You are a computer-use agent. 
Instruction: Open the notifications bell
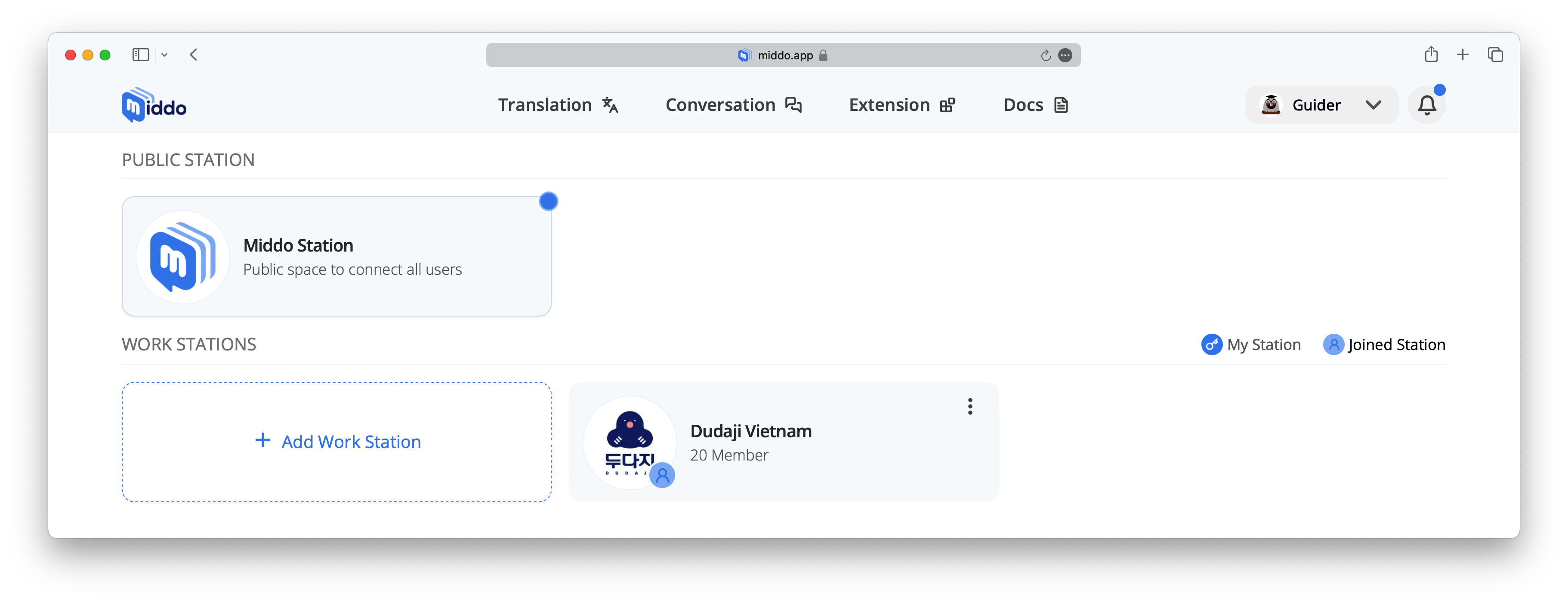(1426, 105)
